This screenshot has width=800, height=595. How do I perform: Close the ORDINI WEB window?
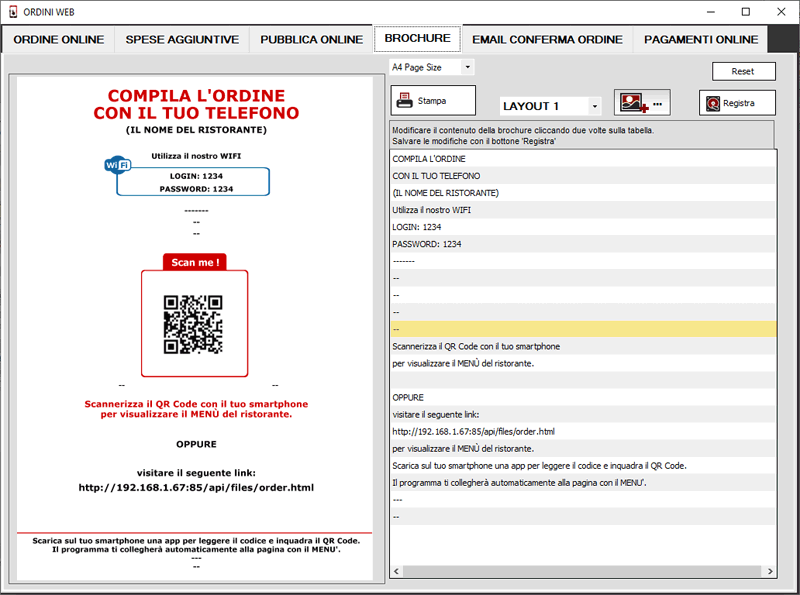click(781, 12)
